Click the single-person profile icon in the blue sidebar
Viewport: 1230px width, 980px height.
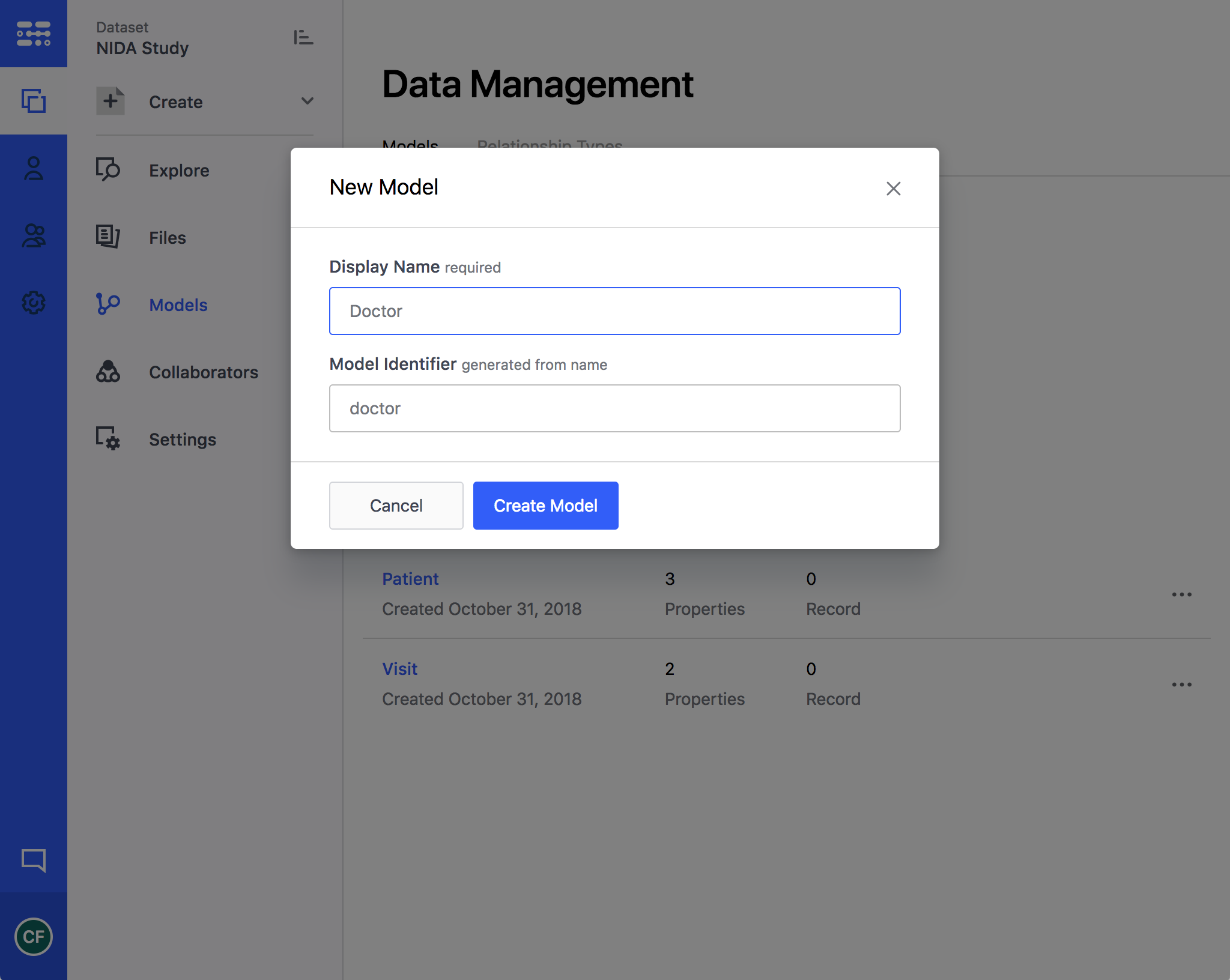tap(34, 169)
